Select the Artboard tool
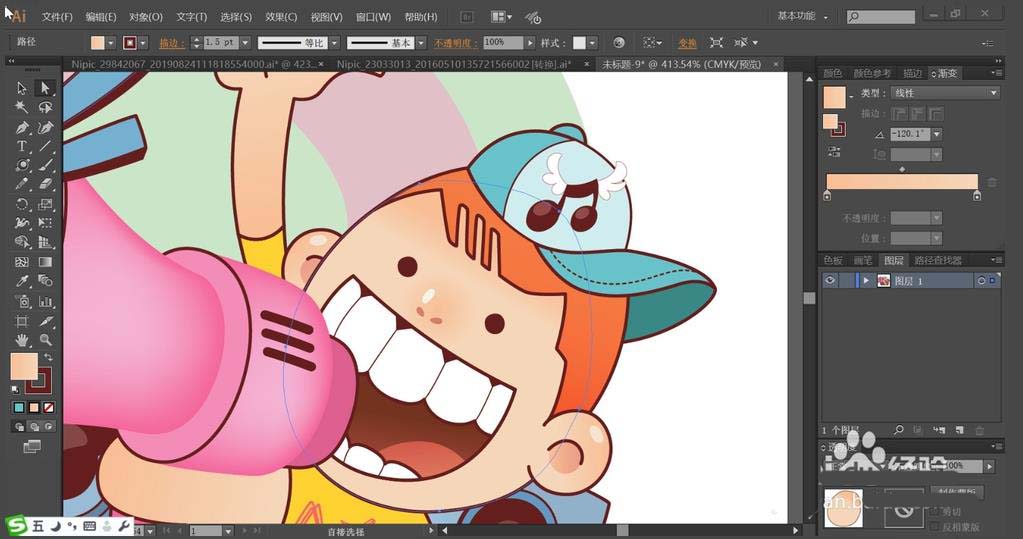This screenshot has height=539, width=1023. click(x=22, y=321)
